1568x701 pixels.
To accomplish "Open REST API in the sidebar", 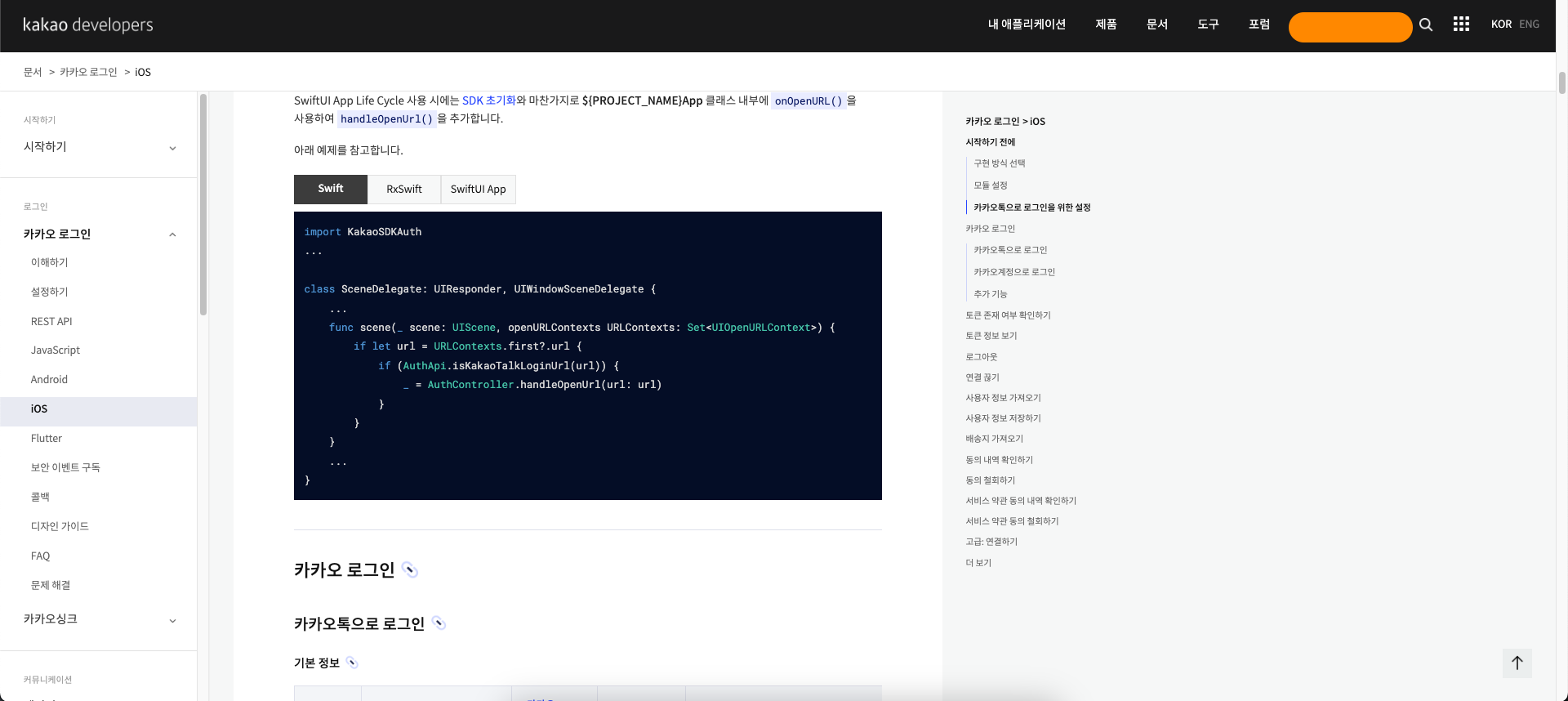I will [51, 321].
